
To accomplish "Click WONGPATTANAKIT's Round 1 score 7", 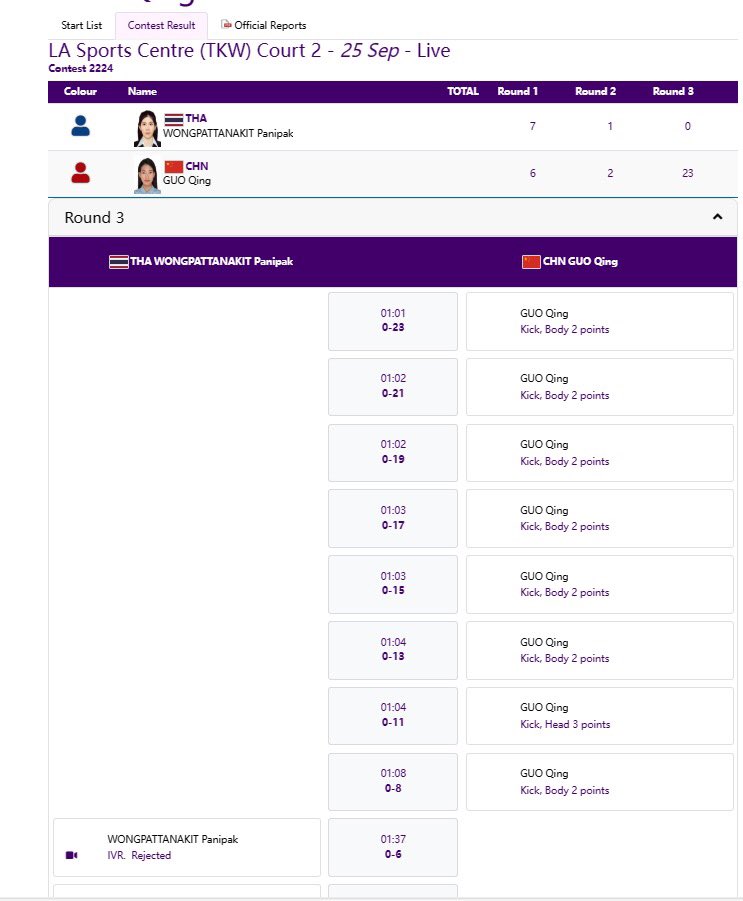I will tap(533, 126).
